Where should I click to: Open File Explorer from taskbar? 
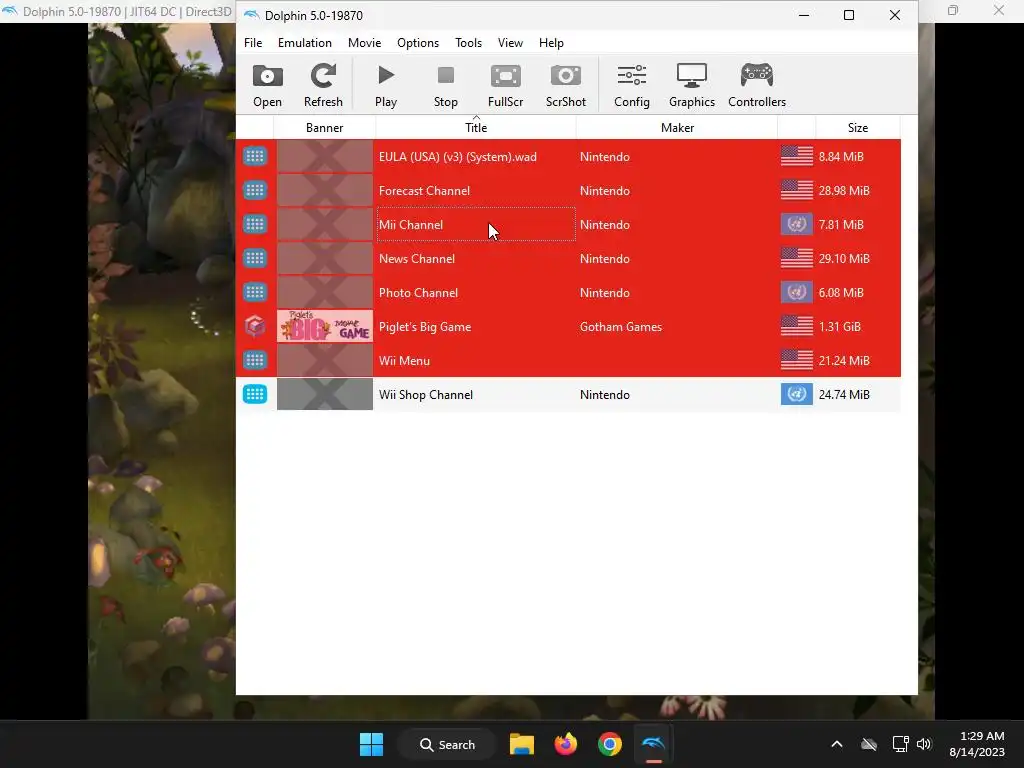click(x=521, y=744)
